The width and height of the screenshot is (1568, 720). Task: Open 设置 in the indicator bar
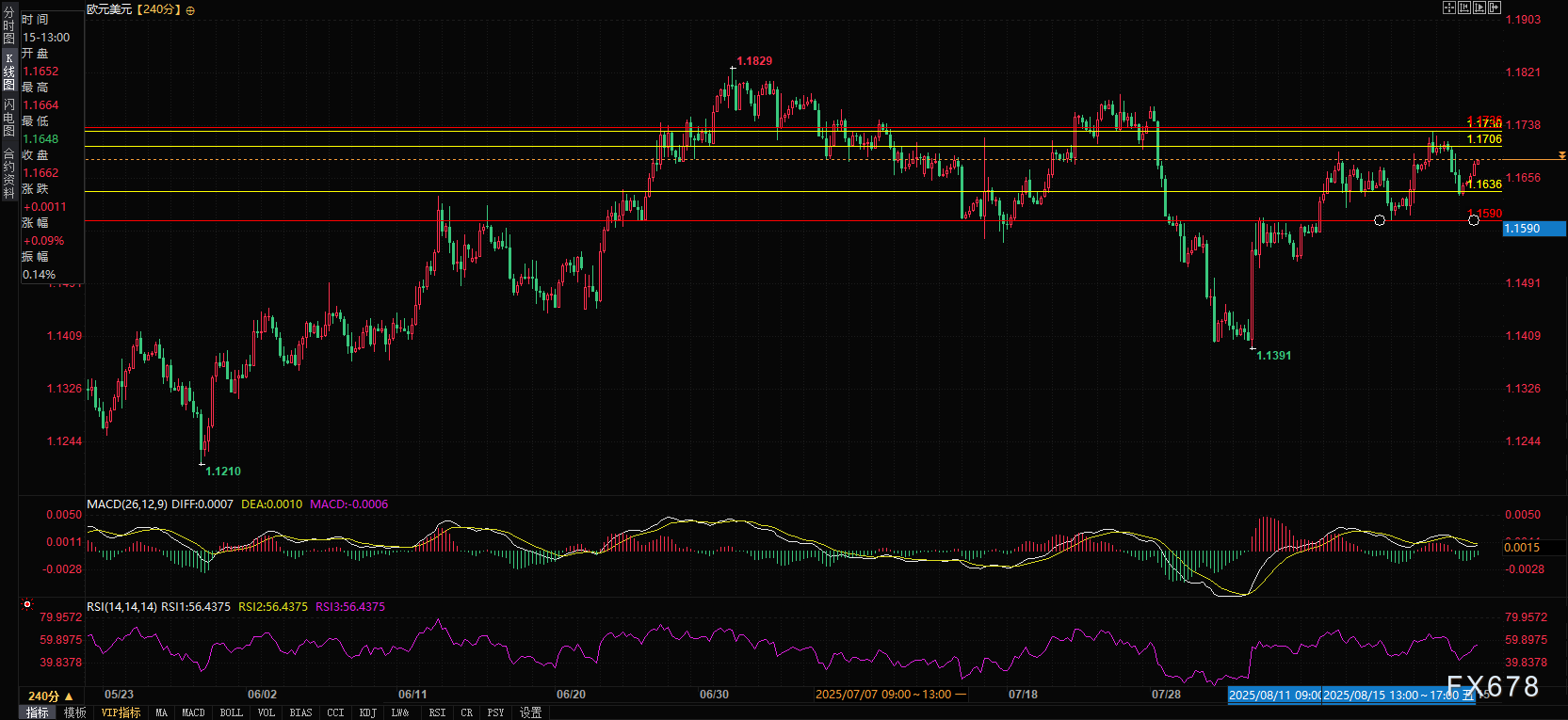531,713
